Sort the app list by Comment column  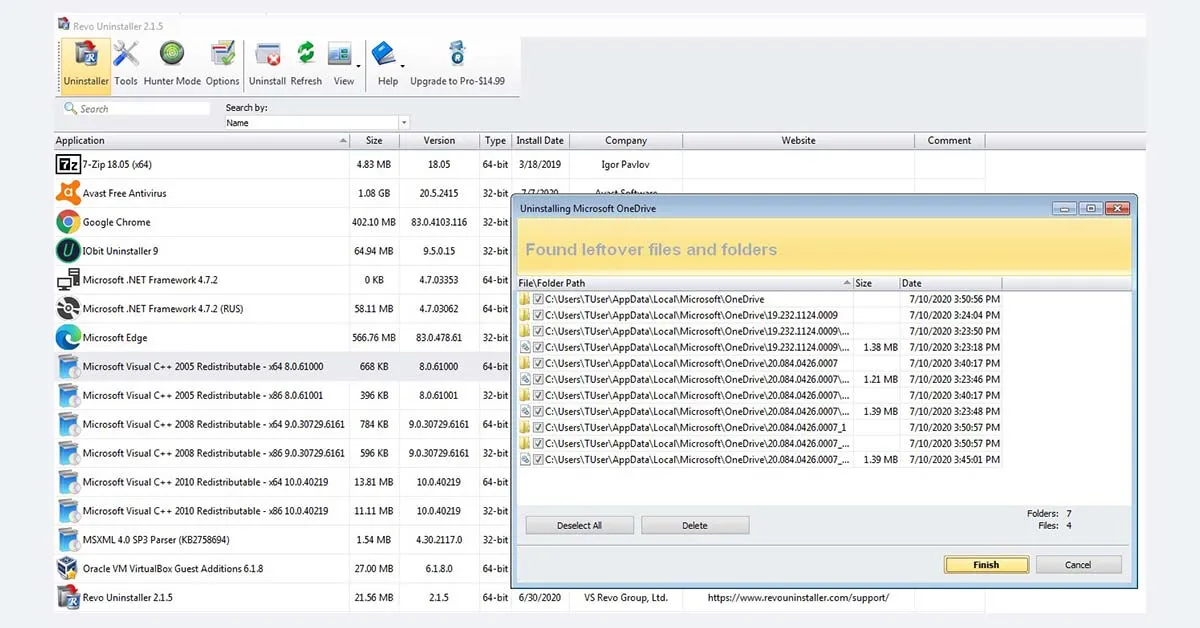949,141
